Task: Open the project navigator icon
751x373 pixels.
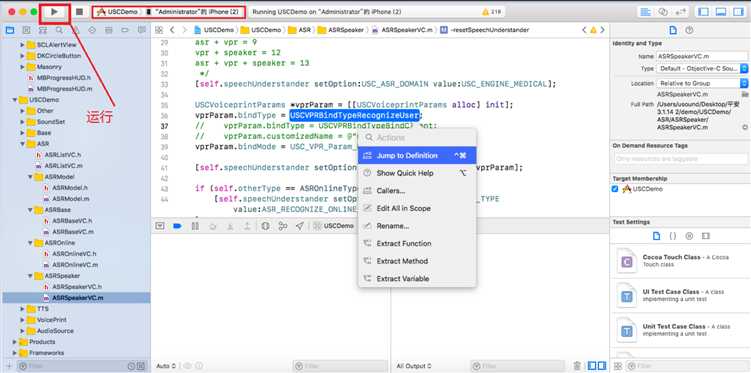Action: pyautogui.click(x=10, y=30)
